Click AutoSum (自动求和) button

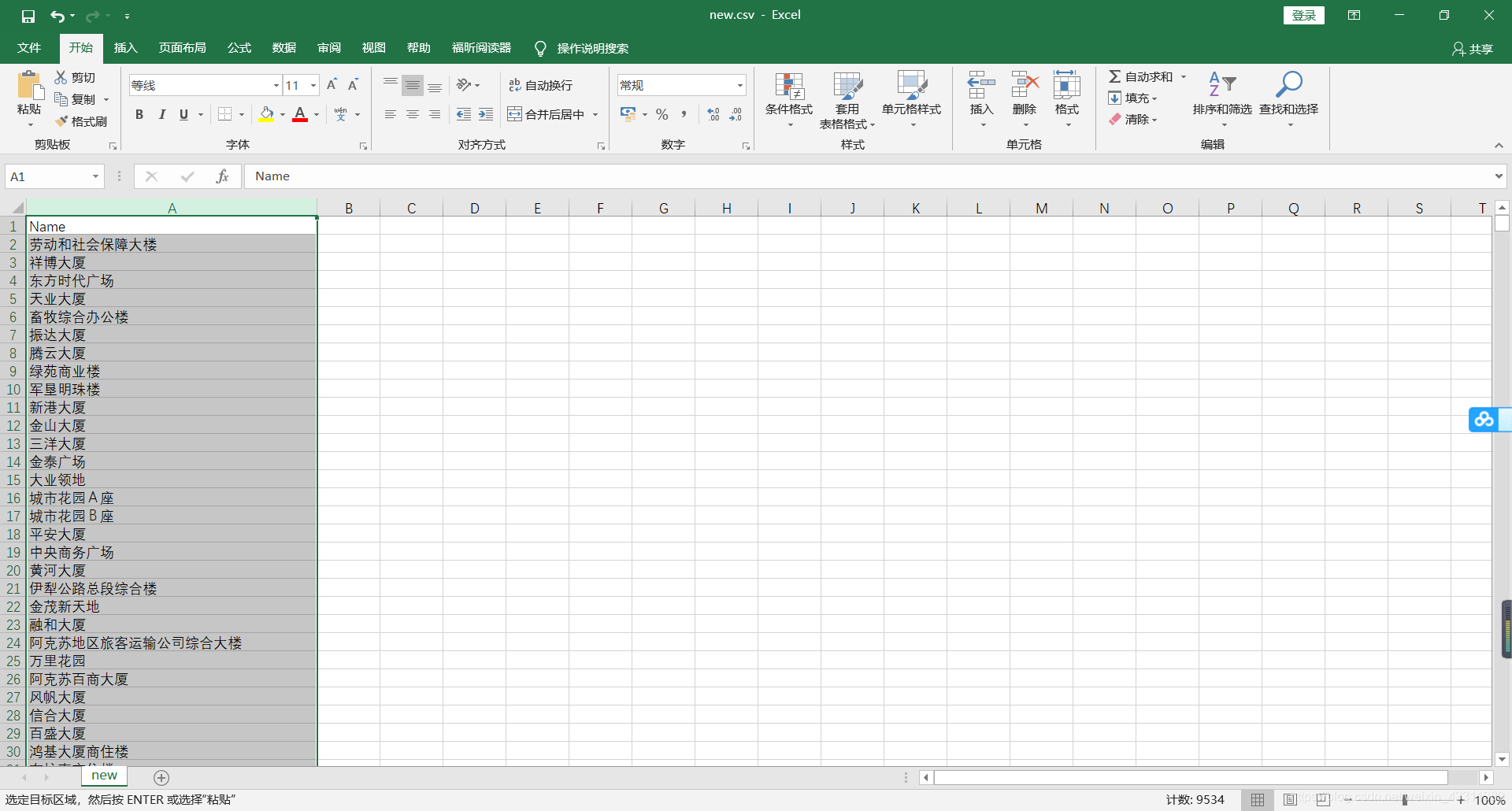[1141, 76]
